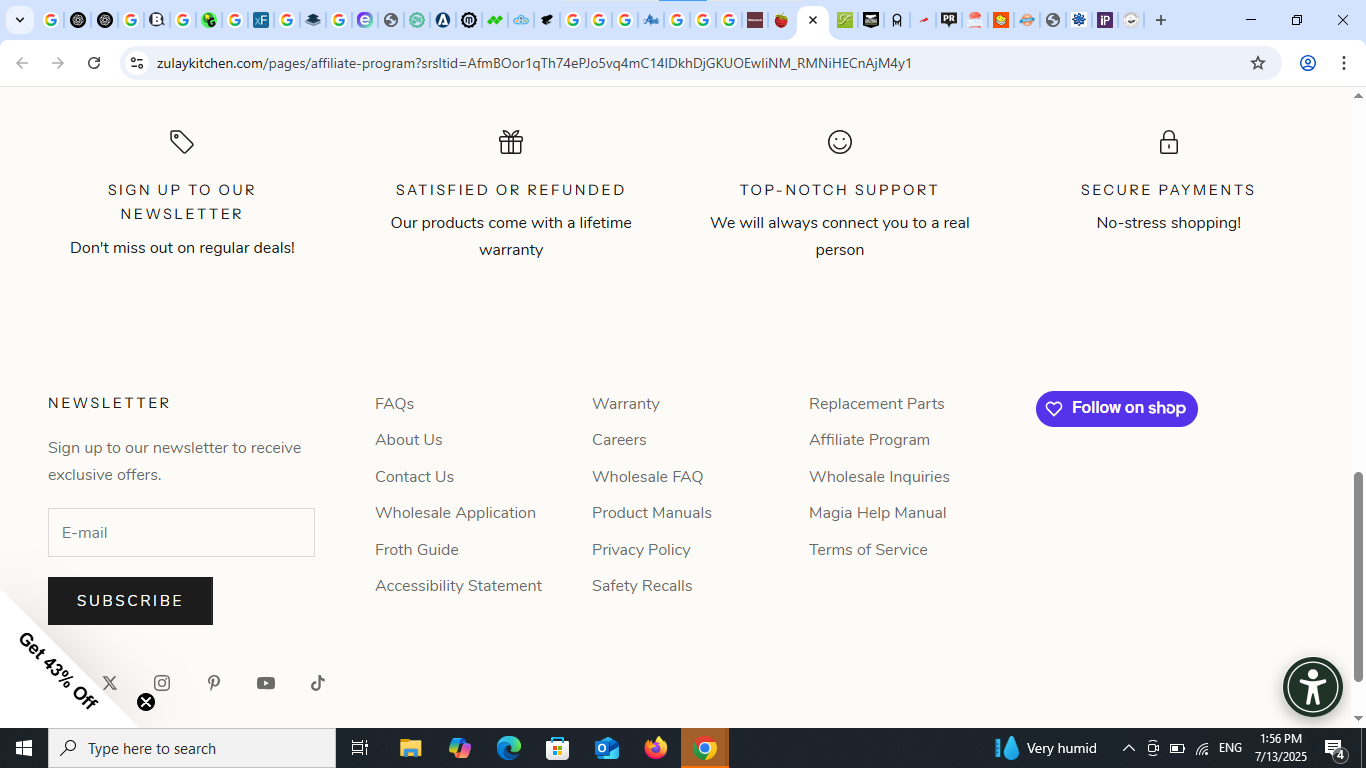Open the Affiliate Program link
1366x768 pixels.
pyautogui.click(x=870, y=440)
